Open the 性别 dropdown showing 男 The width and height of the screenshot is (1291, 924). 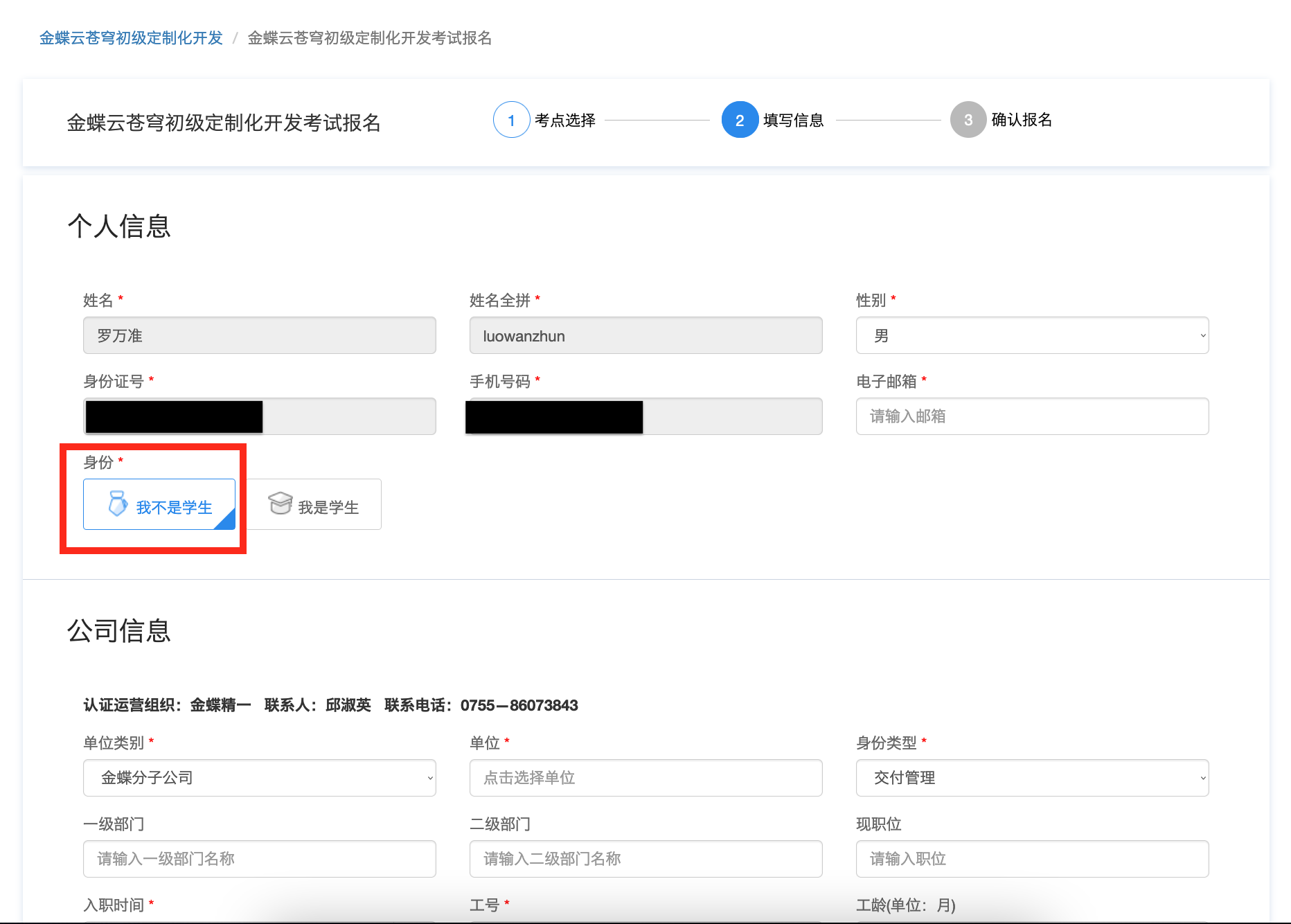pyautogui.click(x=1032, y=335)
